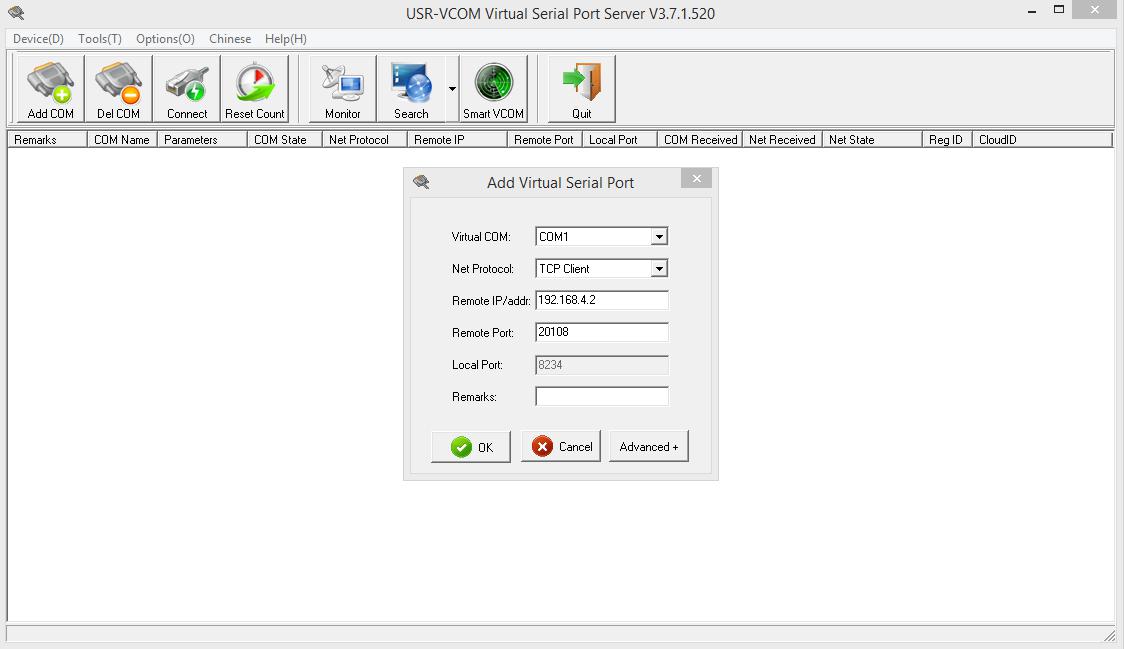This screenshot has height=649, width=1124.
Task: Click the Net State column header
Action: (x=872, y=140)
